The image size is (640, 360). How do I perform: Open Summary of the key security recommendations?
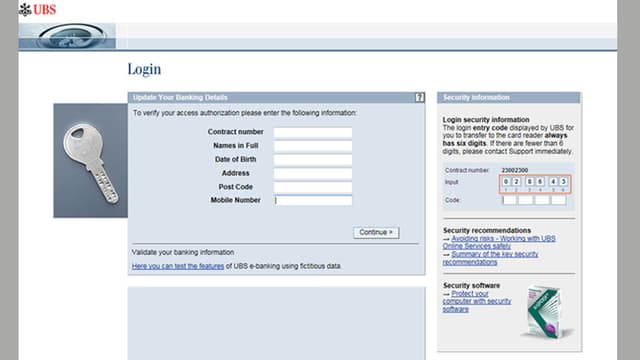490,258
